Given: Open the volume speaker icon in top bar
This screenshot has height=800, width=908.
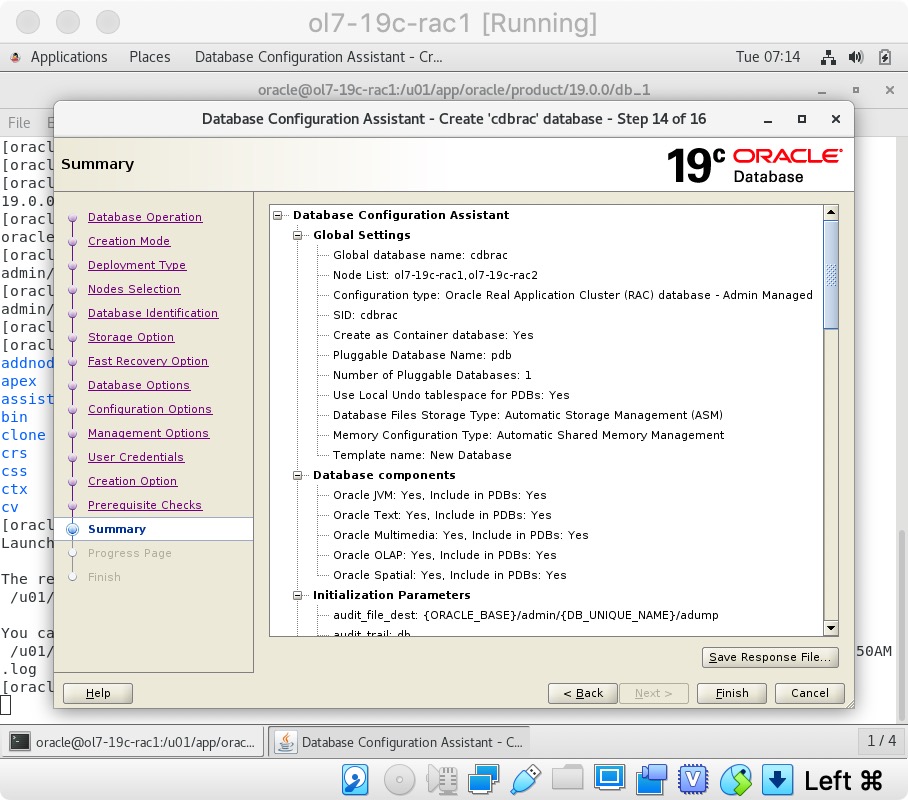Looking at the screenshot, I should point(855,57).
